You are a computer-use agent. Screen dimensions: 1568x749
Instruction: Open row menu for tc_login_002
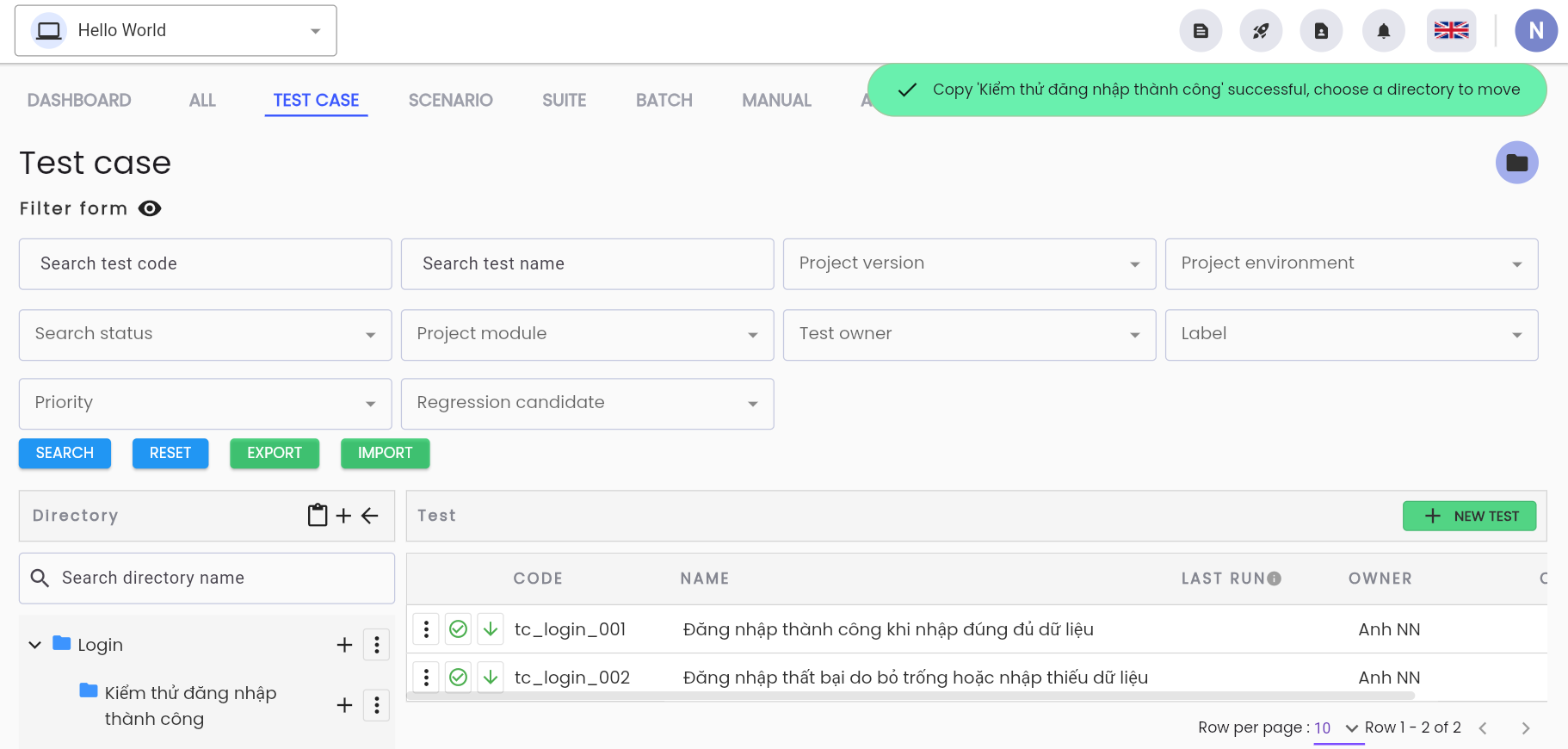426,678
